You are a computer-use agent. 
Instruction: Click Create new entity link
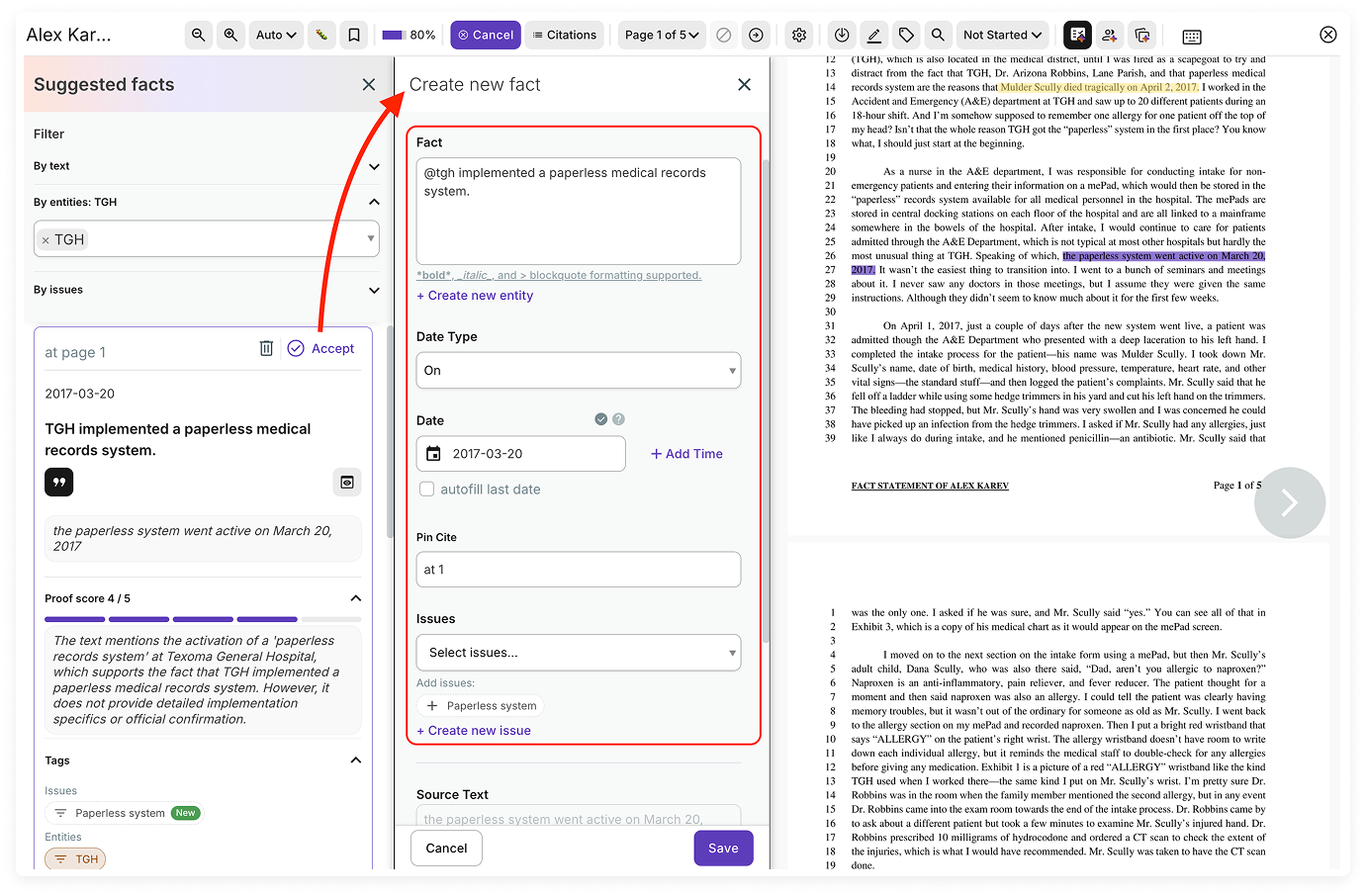[x=475, y=296]
